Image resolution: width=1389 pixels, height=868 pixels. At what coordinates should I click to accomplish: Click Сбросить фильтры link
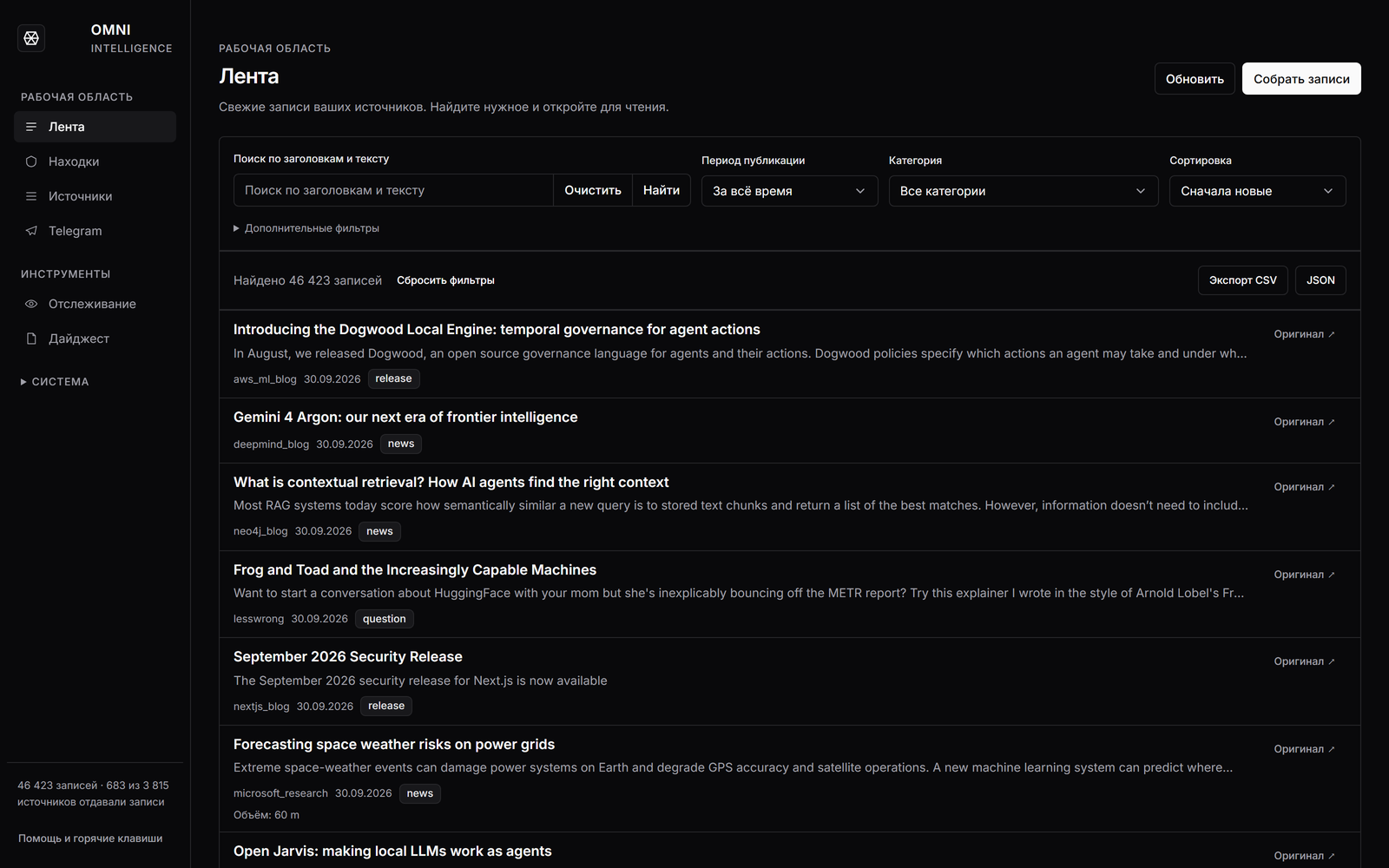[x=445, y=280]
